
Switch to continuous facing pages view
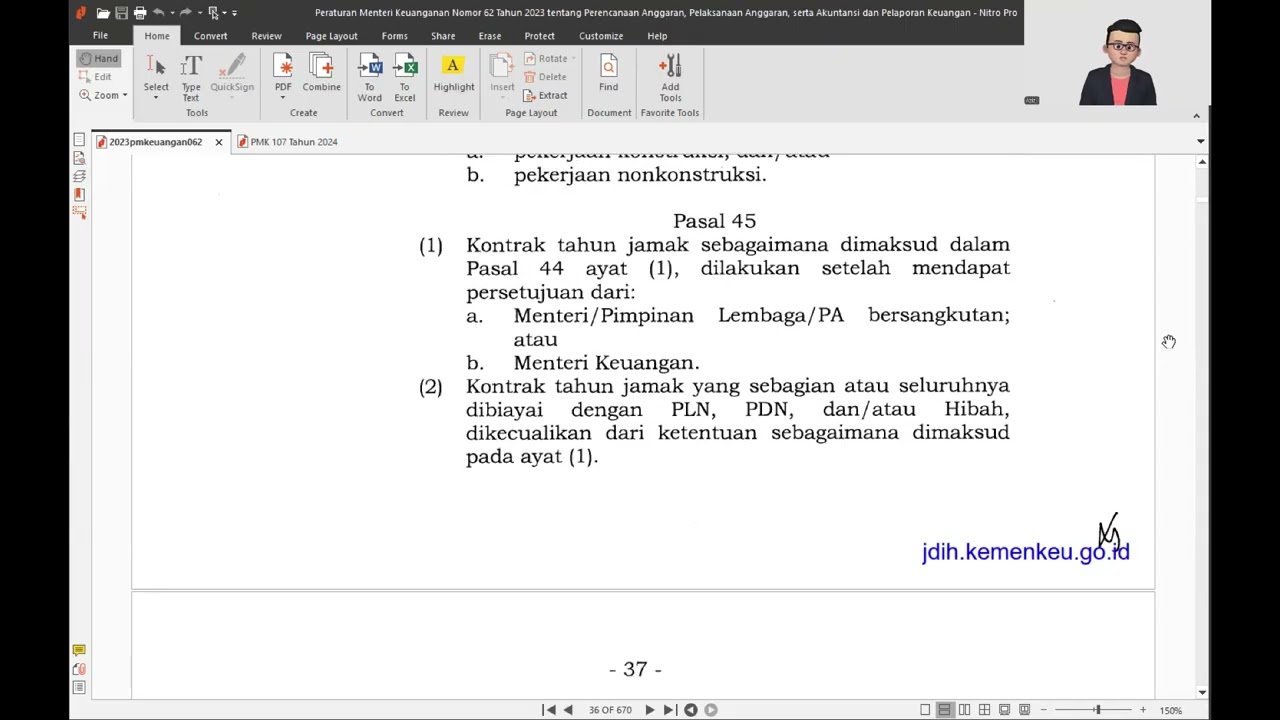click(x=984, y=710)
